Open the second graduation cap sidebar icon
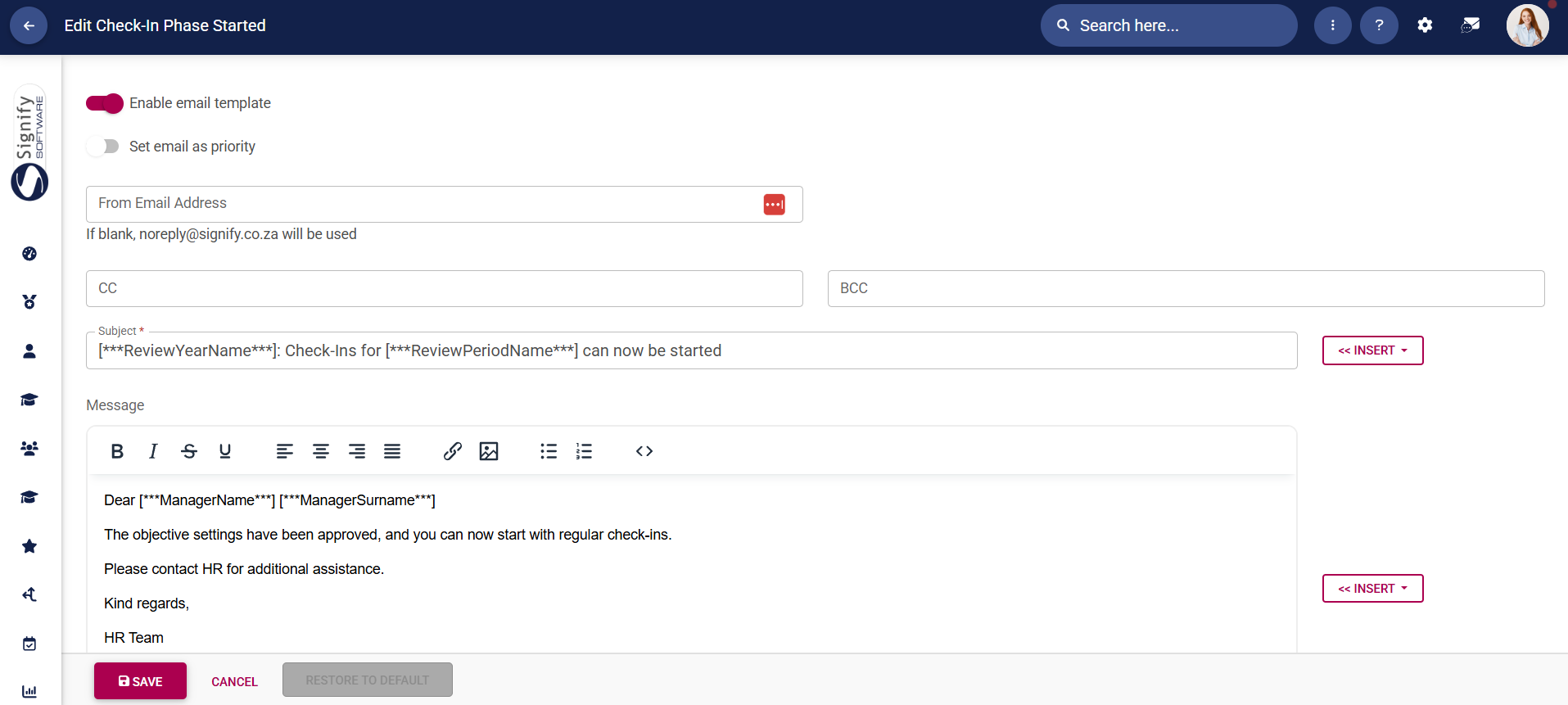Viewport: 1568px width, 705px height. 29,497
